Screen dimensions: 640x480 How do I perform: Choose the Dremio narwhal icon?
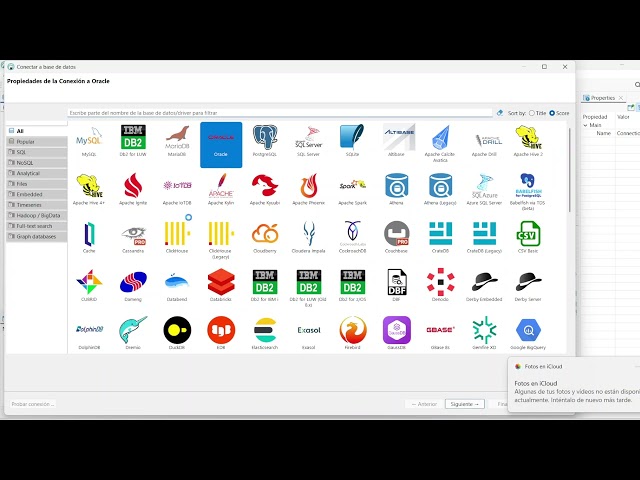click(133, 334)
